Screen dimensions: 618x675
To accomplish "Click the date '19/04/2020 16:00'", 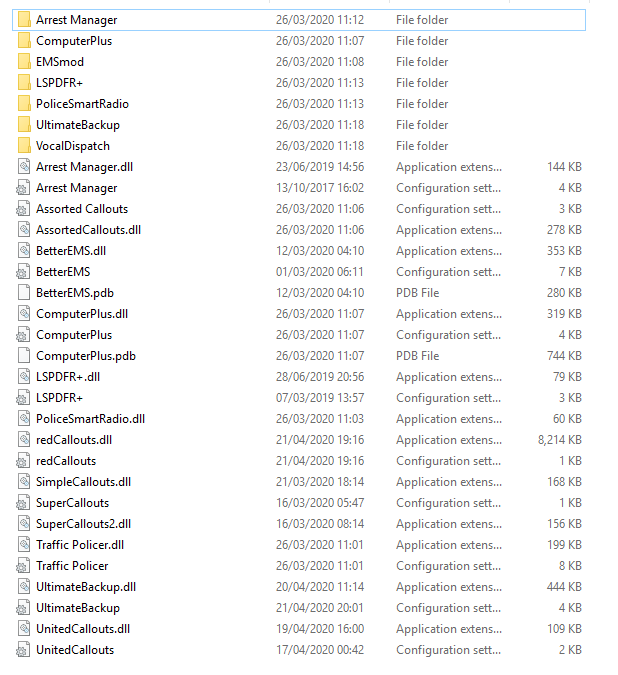I will pos(320,629).
